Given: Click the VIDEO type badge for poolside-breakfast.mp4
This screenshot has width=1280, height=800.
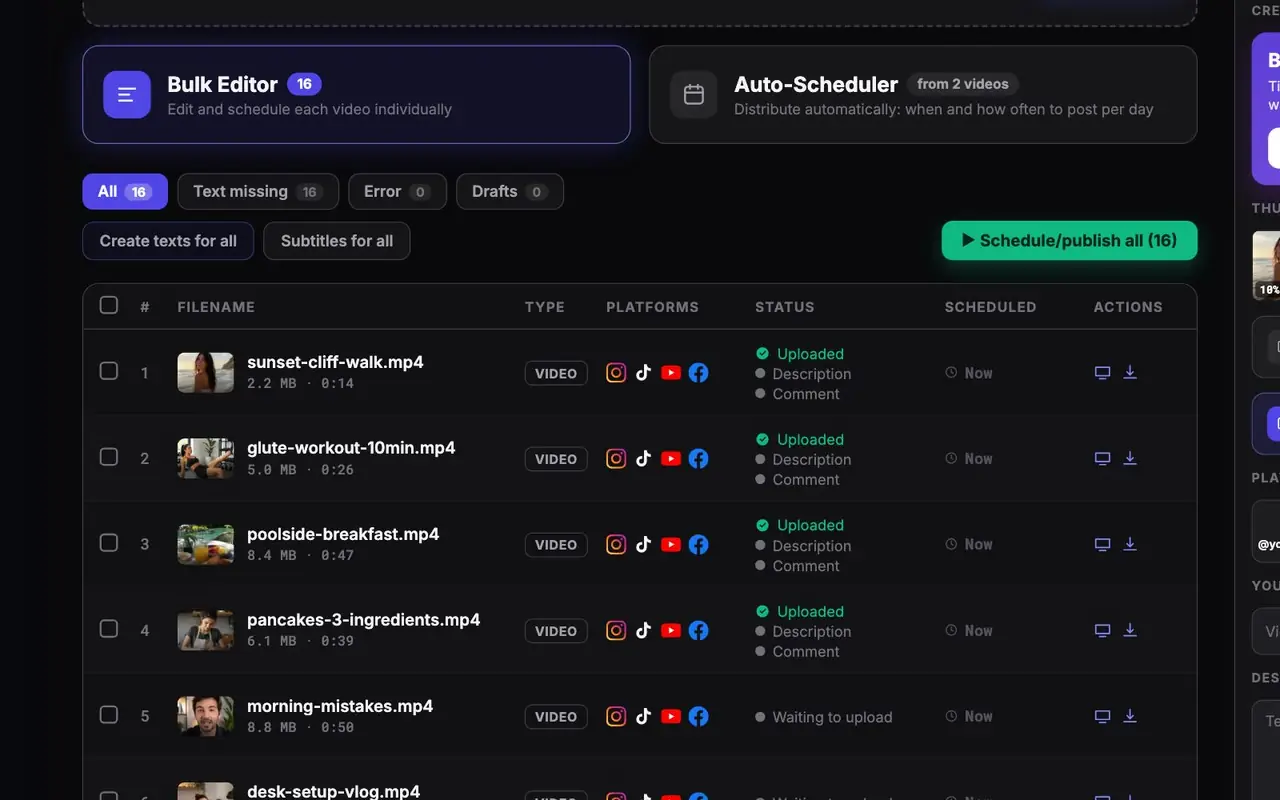Looking at the screenshot, I should 556,545.
